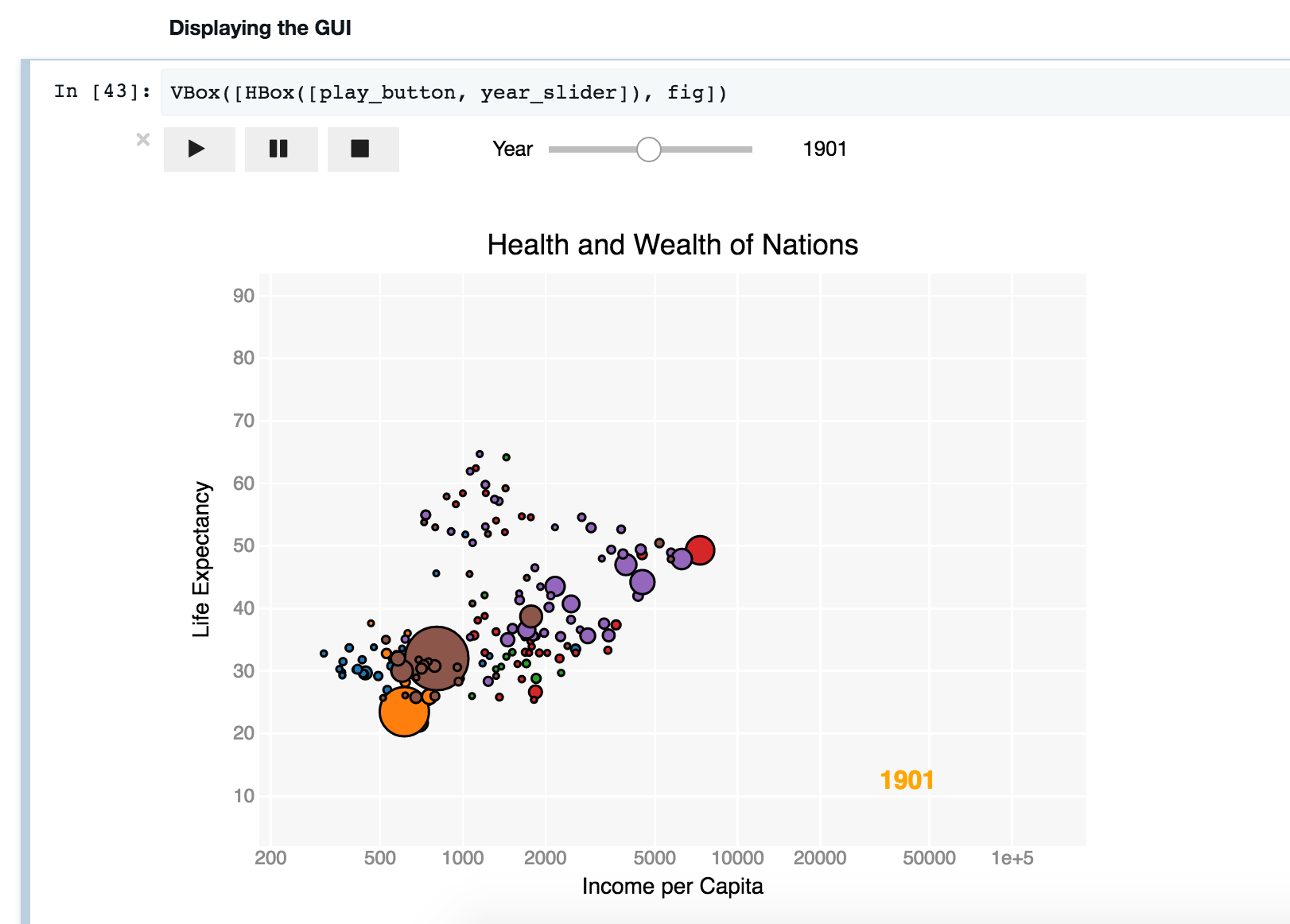Click the code input cell with VBox
The image size is (1290, 924).
[x=724, y=92]
